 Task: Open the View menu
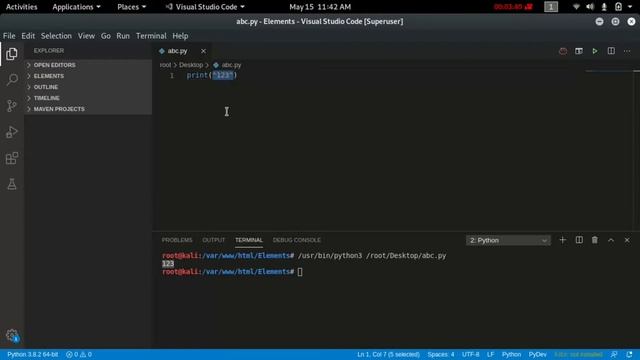tap(87, 36)
